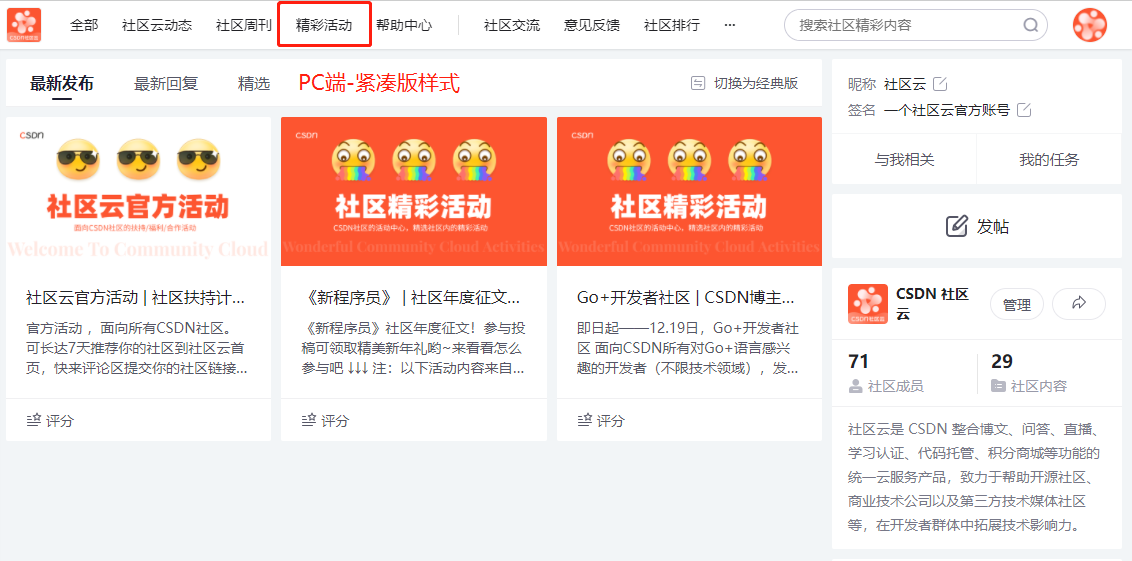The height and width of the screenshot is (561, 1132).
Task: Open the 我的任务 link
Action: pos(1049,160)
